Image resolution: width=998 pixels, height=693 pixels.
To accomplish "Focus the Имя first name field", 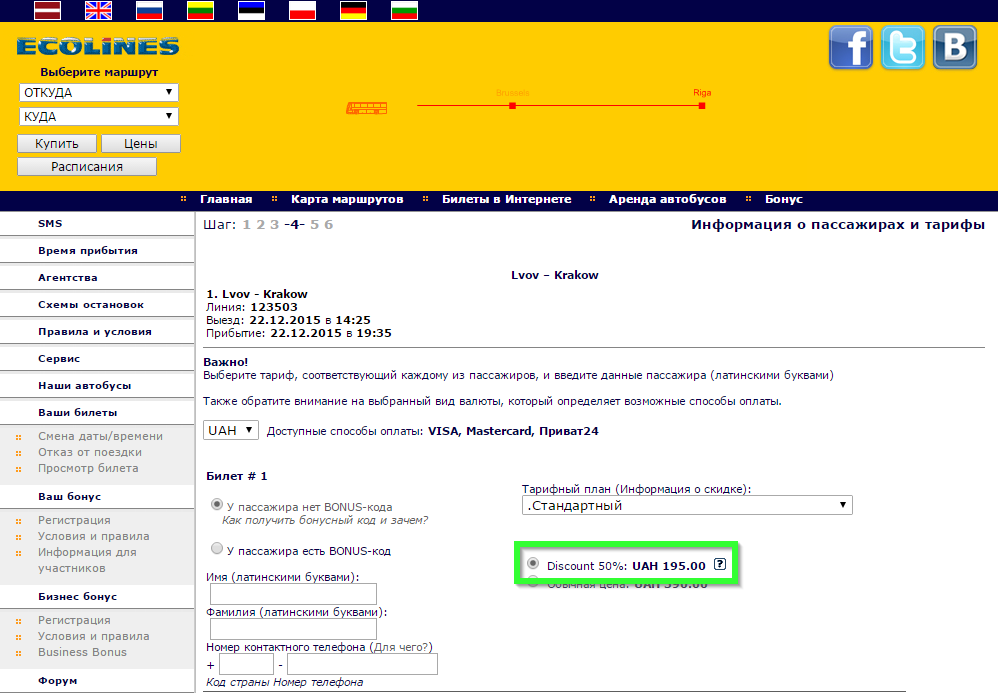I will (293, 594).
